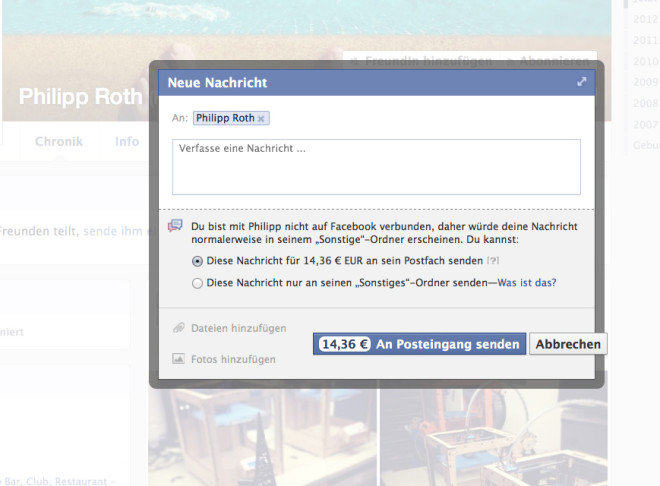This screenshot has height=486, width=660.
Task: Click the Abbrechen button
Action: pos(568,344)
